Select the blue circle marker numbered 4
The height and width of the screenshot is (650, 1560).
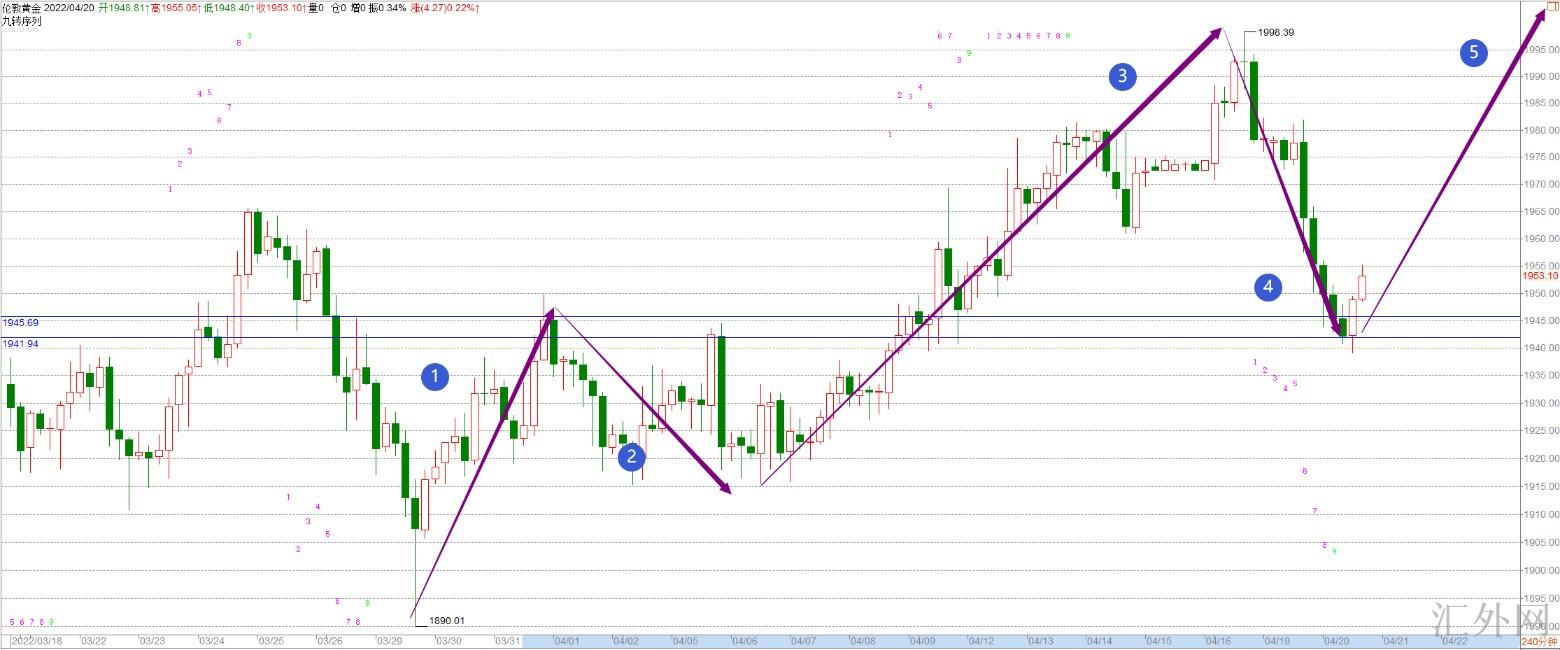pyautogui.click(x=1268, y=288)
